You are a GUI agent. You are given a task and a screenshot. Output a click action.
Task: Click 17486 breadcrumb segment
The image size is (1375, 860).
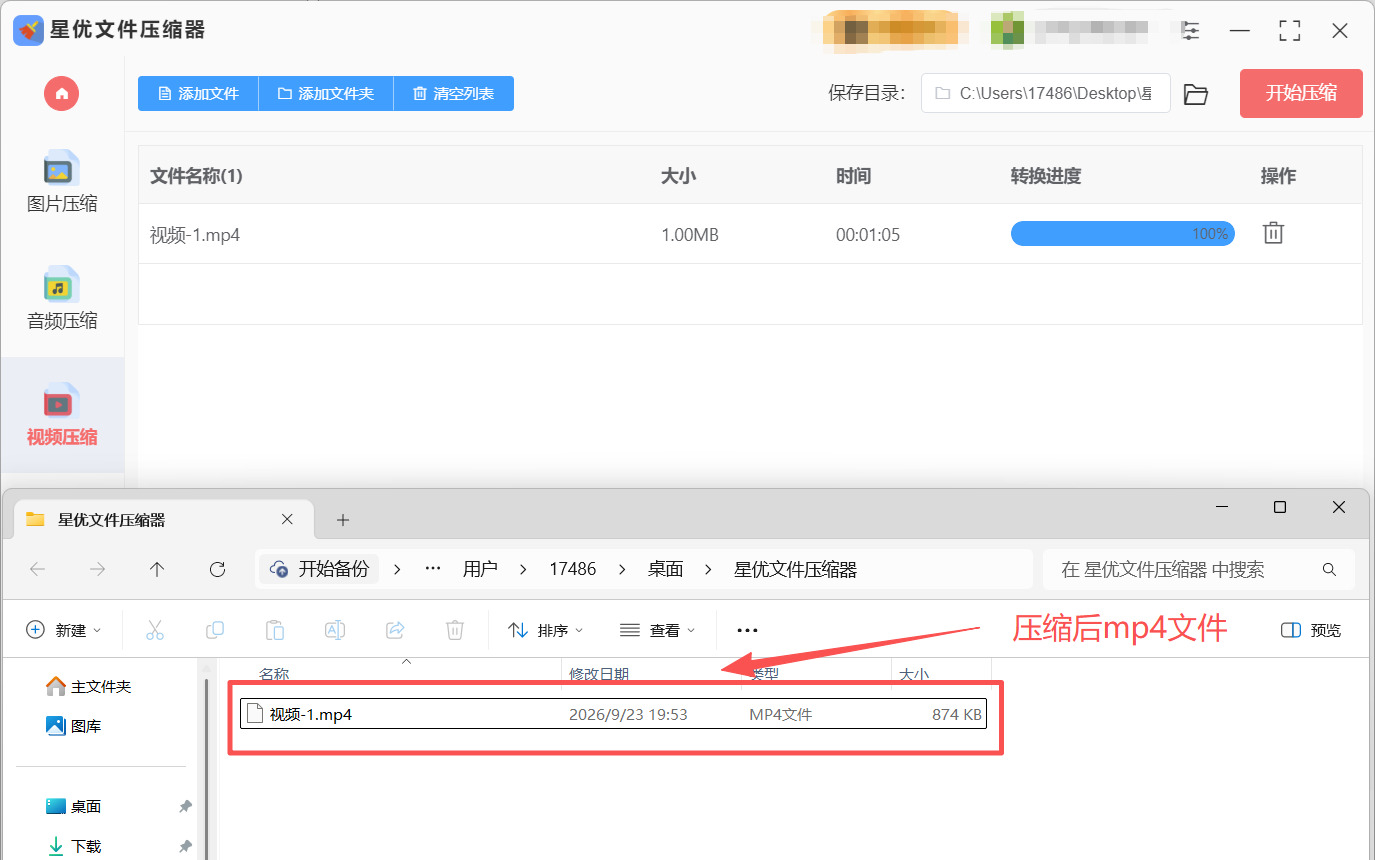pos(573,569)
